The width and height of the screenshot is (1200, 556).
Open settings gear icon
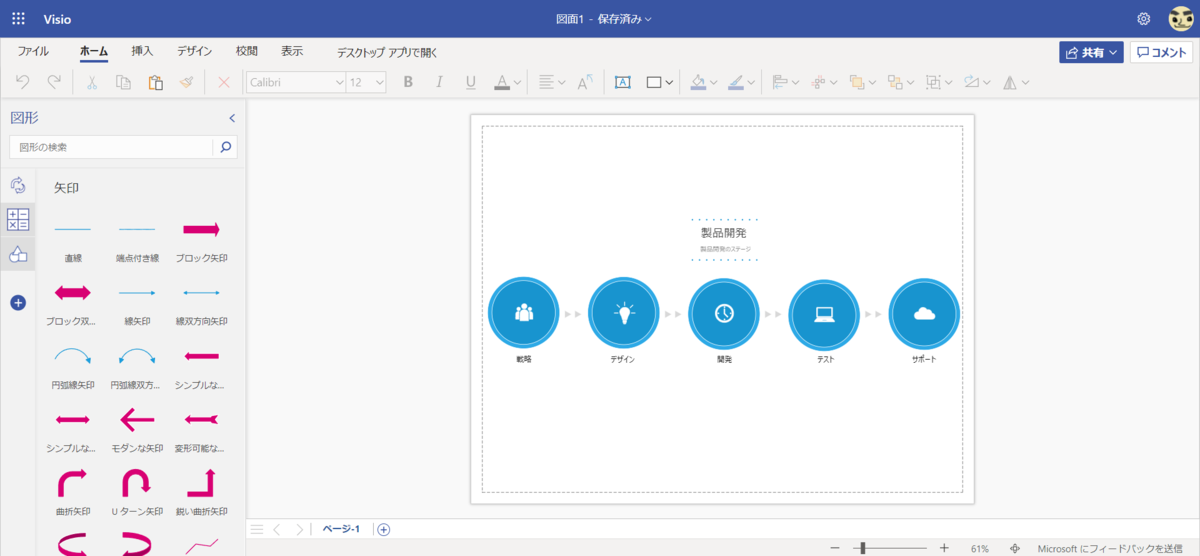pyautogui.click(x=1144, y=19)
